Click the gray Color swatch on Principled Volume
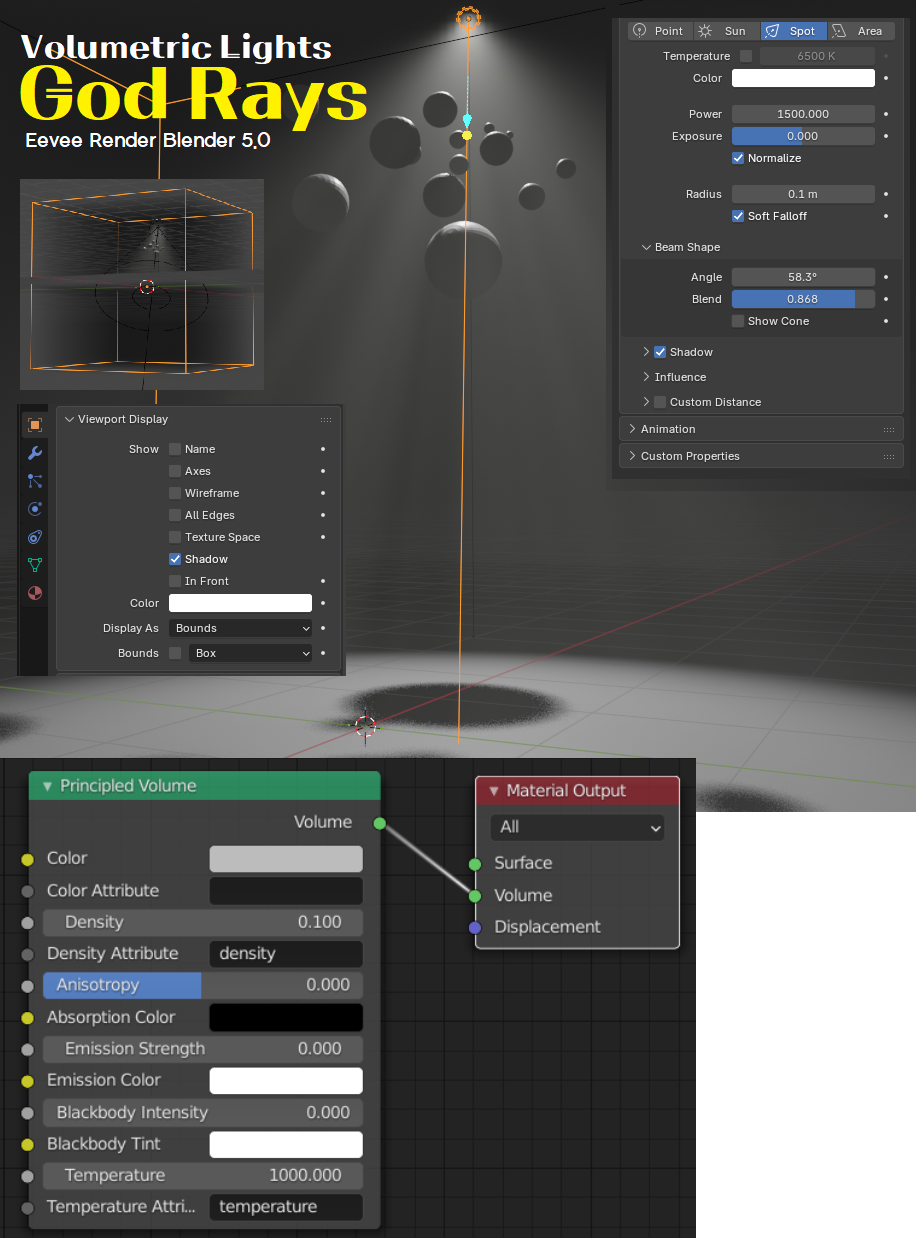Screen dimensions: 916x1238 click(286, 859)
